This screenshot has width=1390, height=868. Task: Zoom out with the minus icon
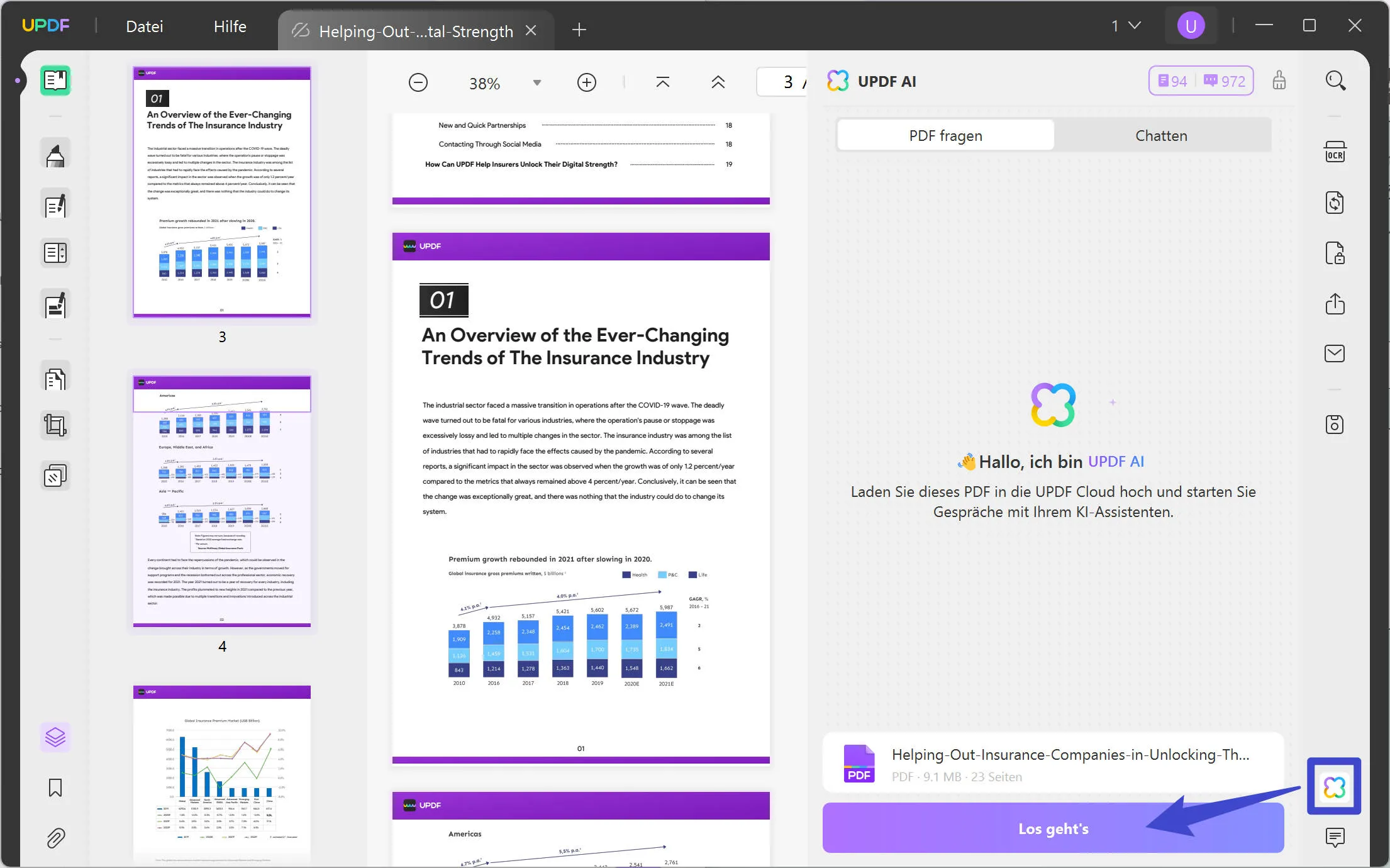[418, 82]
